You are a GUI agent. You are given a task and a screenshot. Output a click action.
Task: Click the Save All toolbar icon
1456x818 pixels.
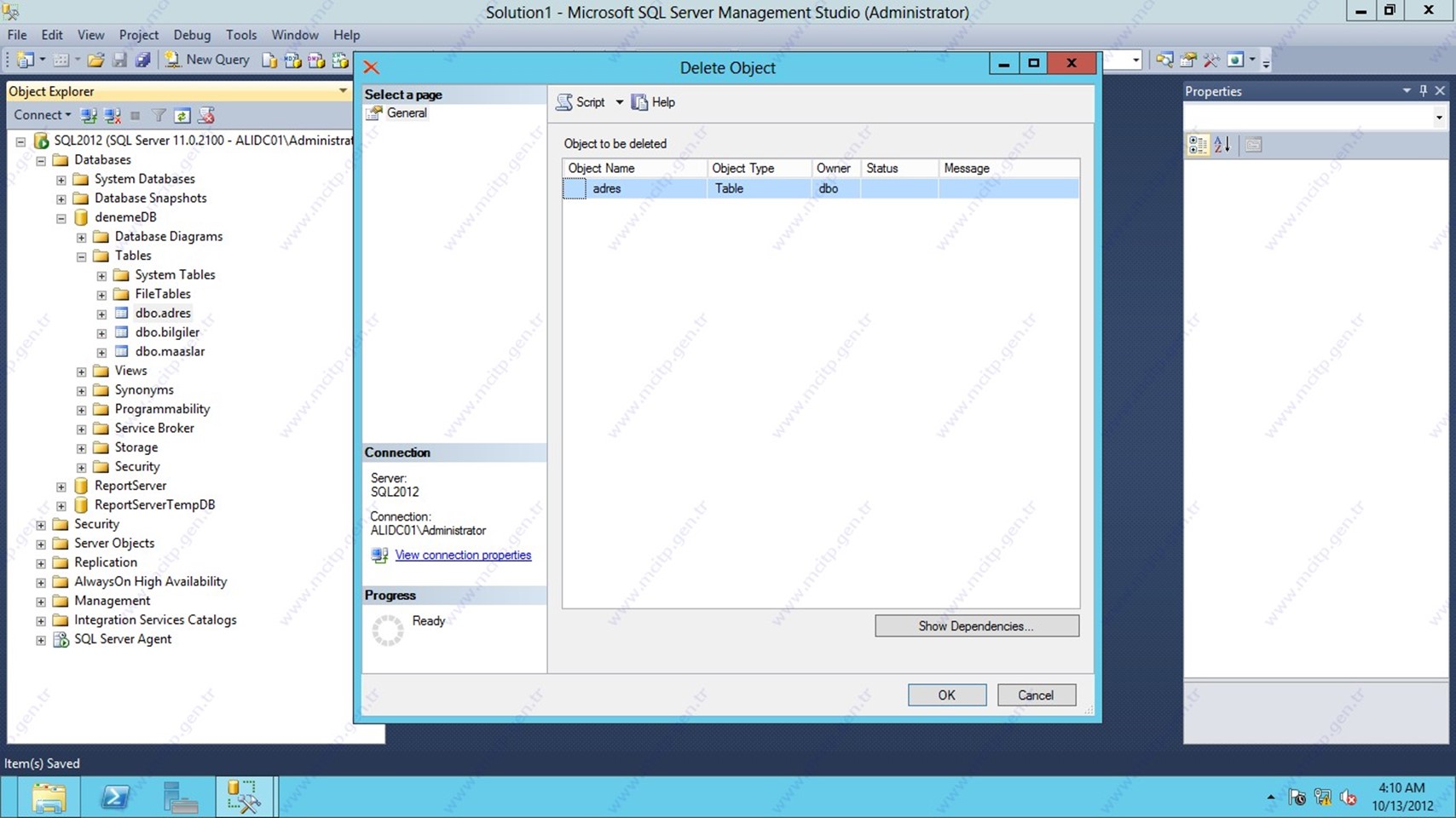142,60
